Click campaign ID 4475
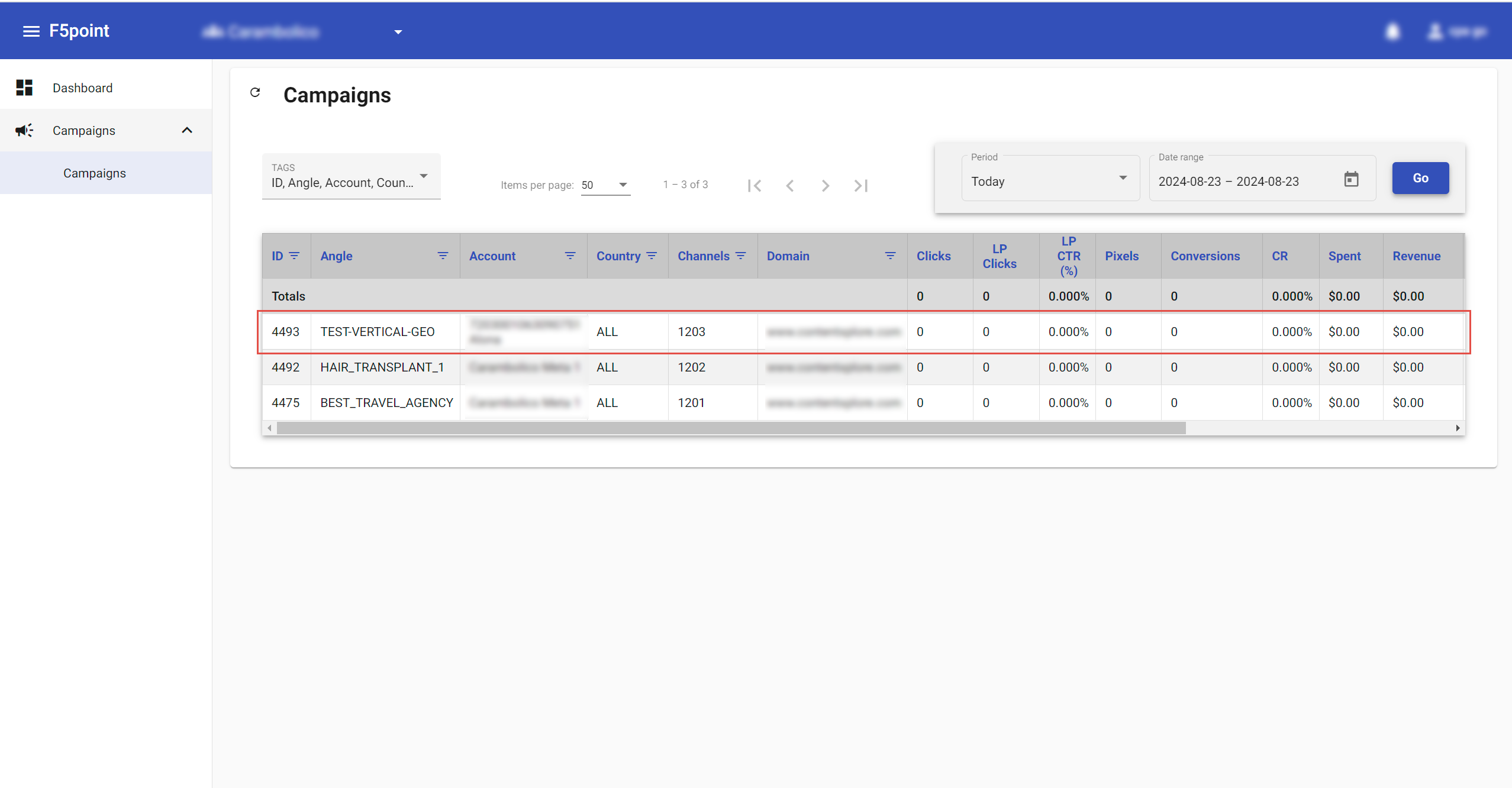 [x=285, y=403]
